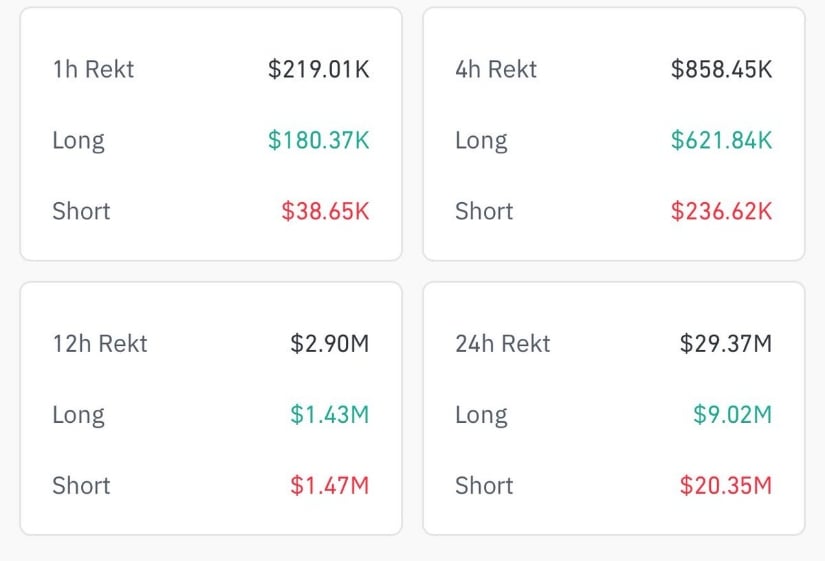Image resolution: width=825 pixels, height=561 pixels.
Task: Select the 12h Rekt total $2.90M
Action: (x=329, y=344)
